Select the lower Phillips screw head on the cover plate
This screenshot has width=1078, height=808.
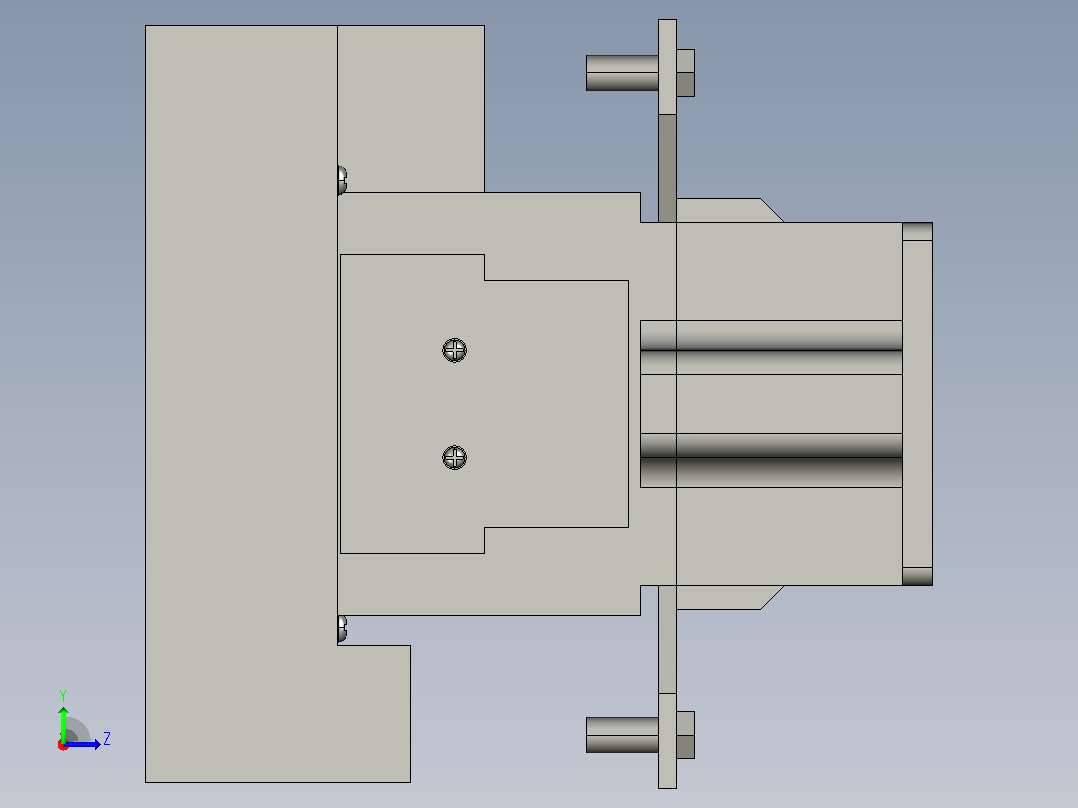coord(454,457)
